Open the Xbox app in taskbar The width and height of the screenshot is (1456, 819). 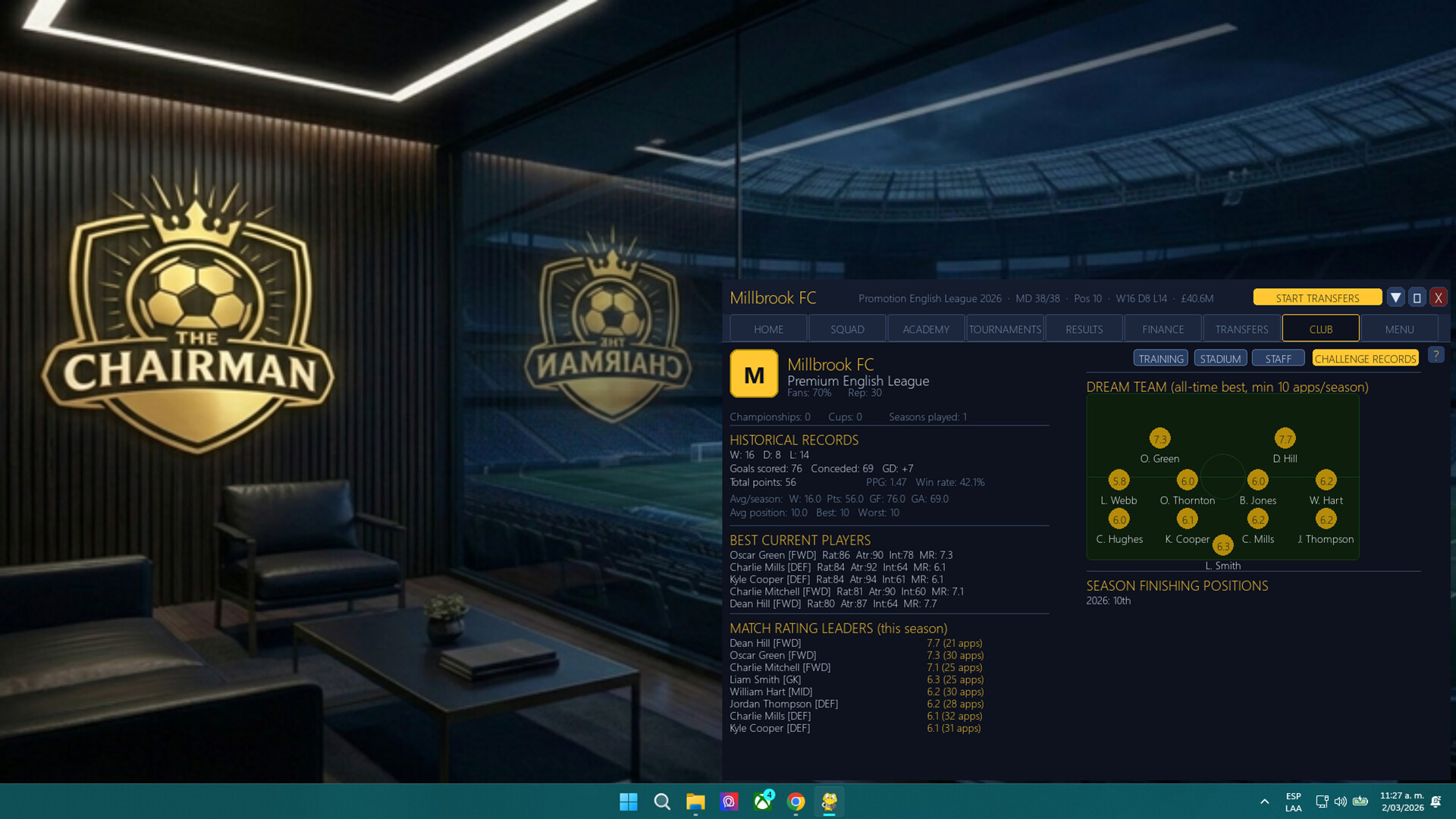(763, 802)
